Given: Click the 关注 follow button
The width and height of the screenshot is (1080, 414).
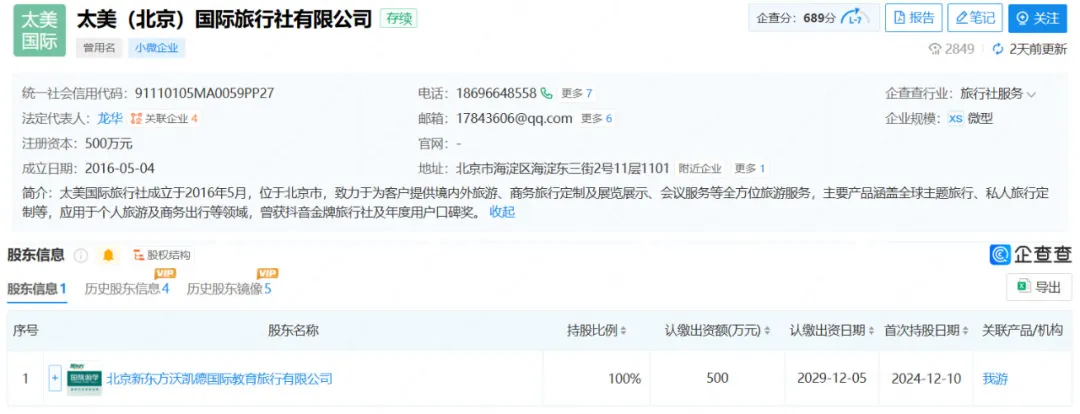Looking at the screenshot, I should (x=1037, y=18).
